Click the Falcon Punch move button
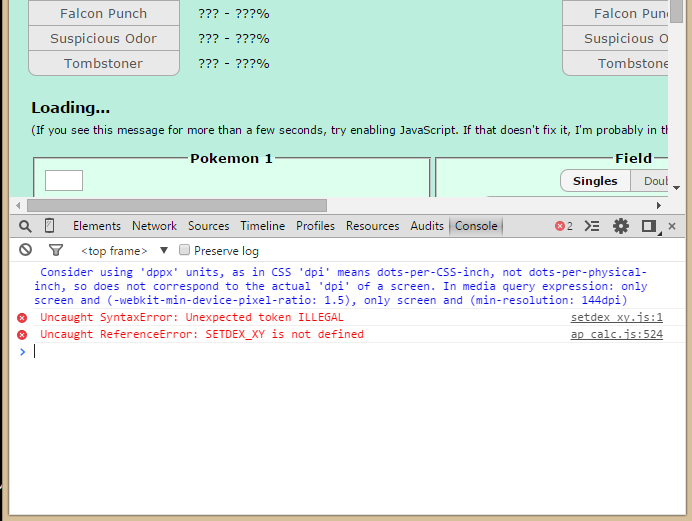 (x=104, y=14)
